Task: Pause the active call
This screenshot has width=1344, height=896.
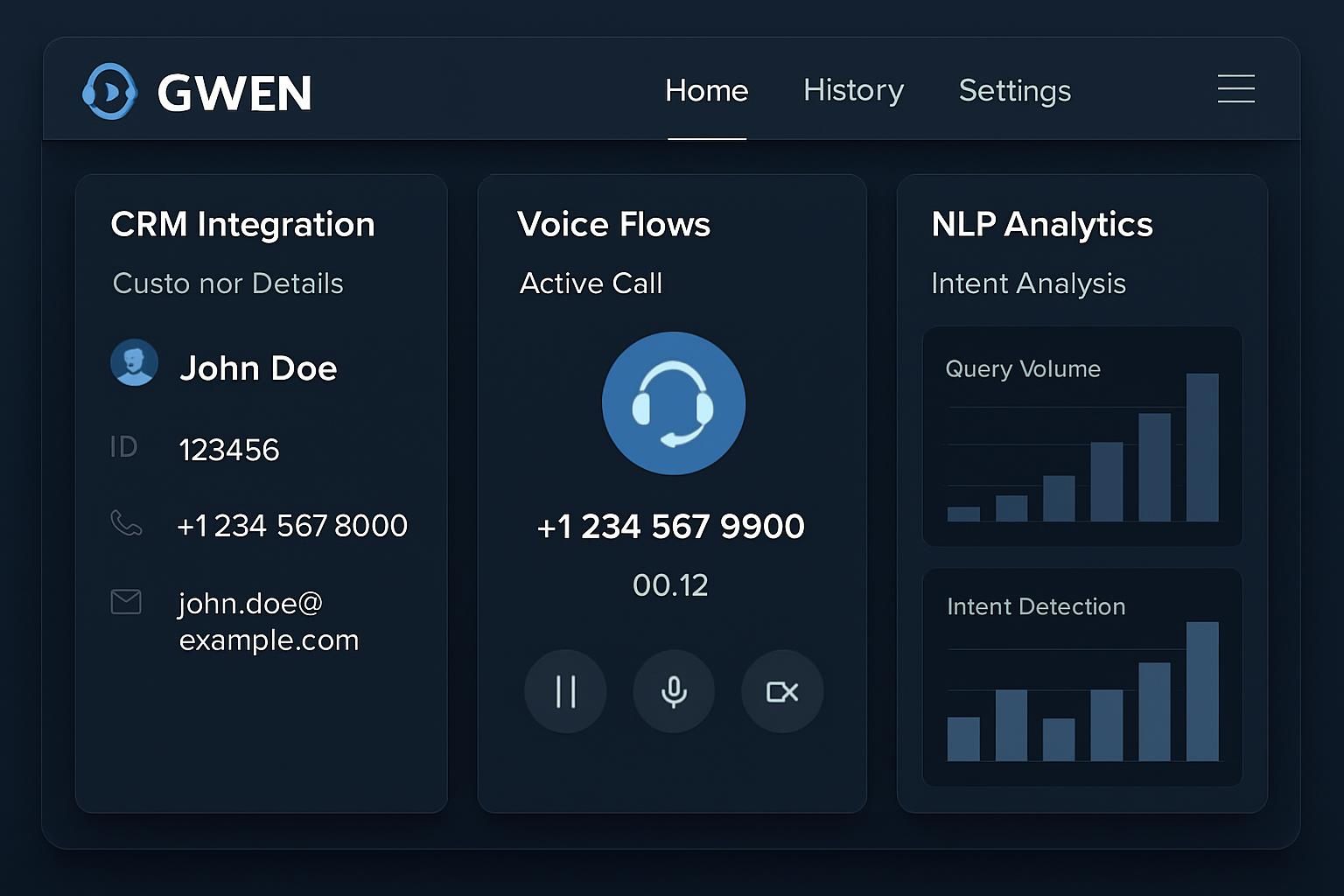Action: 565,691
